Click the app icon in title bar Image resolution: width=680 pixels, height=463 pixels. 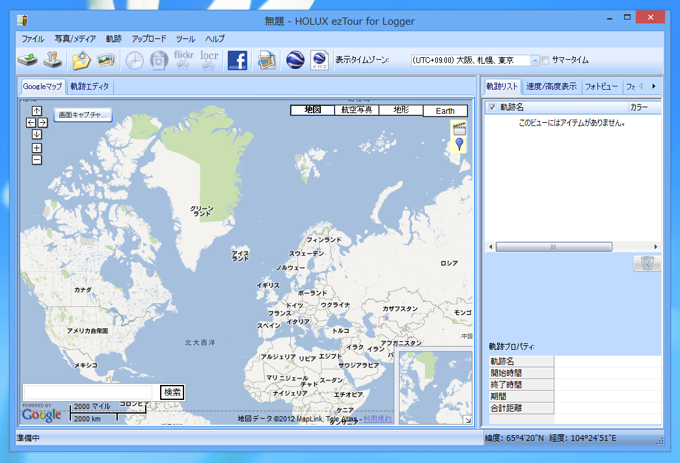point(23,20)
